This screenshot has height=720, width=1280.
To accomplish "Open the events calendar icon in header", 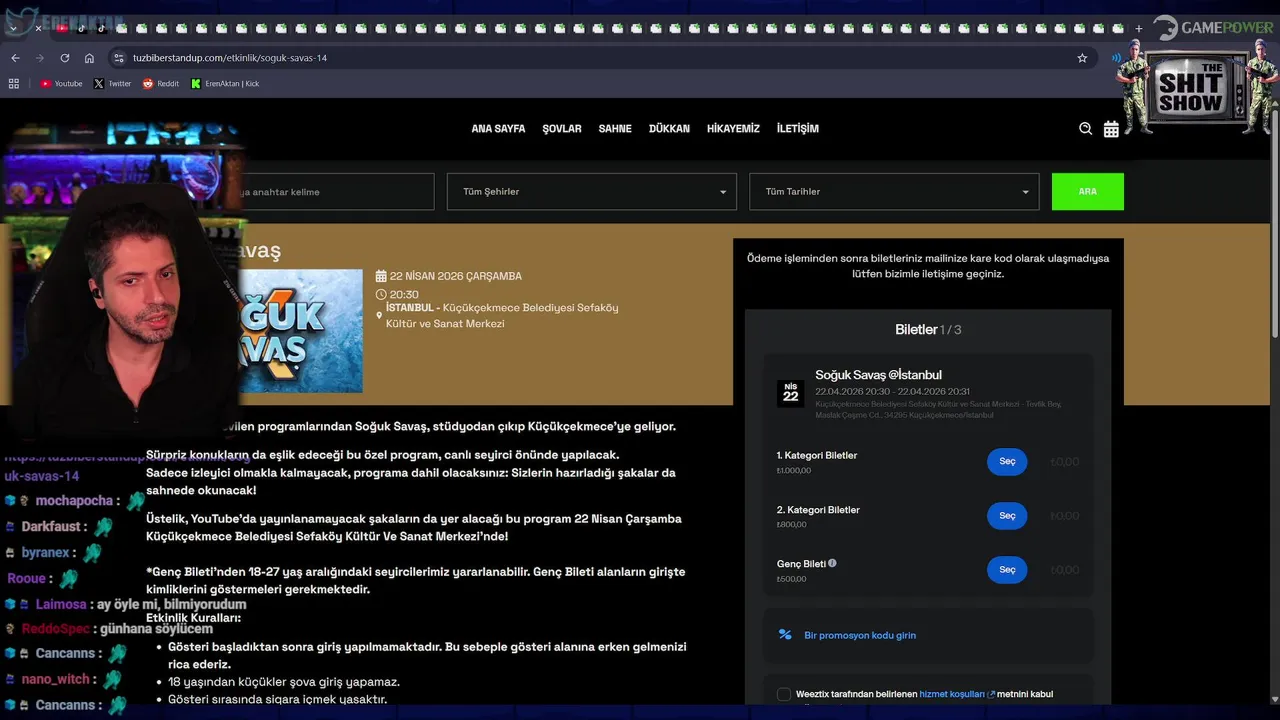I will 1111,129.
